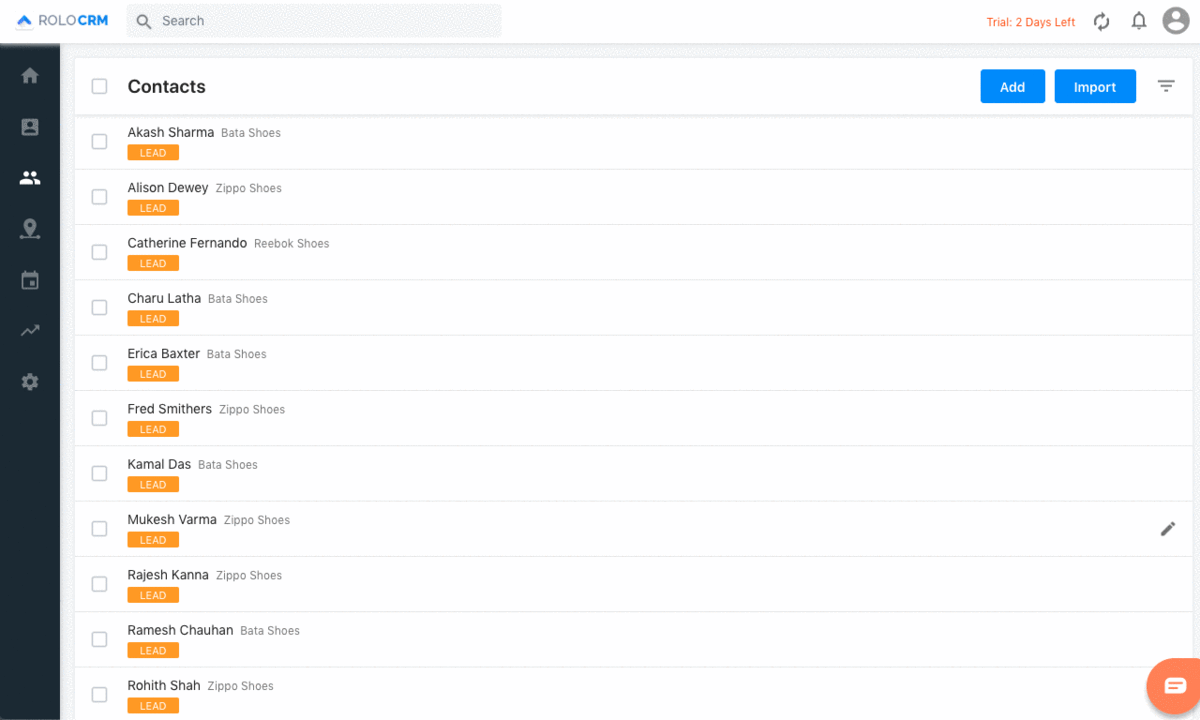Open the Home icon in sidebar
1200x720 pixels.
tap(30, 75)
